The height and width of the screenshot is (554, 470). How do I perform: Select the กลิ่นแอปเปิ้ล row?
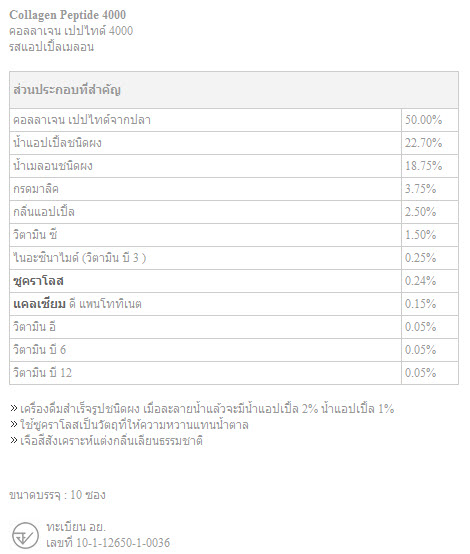point(234,212)
